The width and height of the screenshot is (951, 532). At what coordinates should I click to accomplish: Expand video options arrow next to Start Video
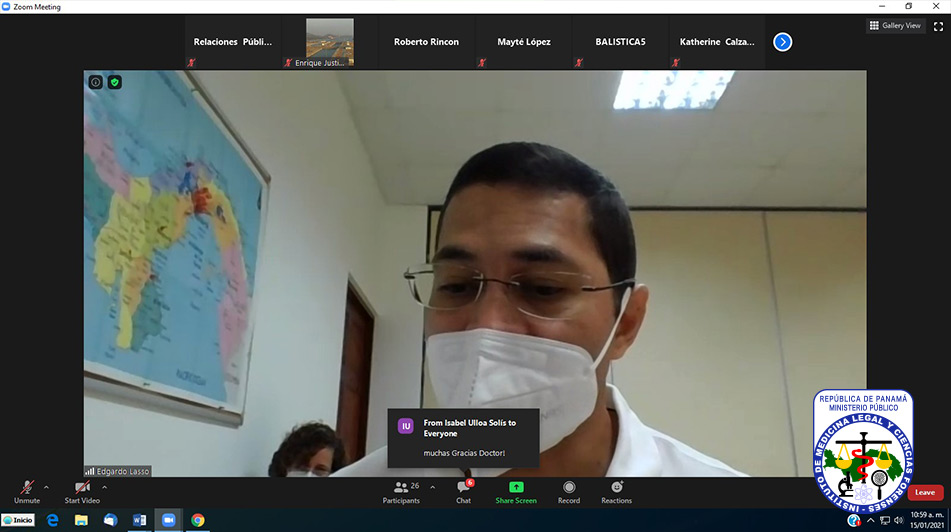coord(104,487)
